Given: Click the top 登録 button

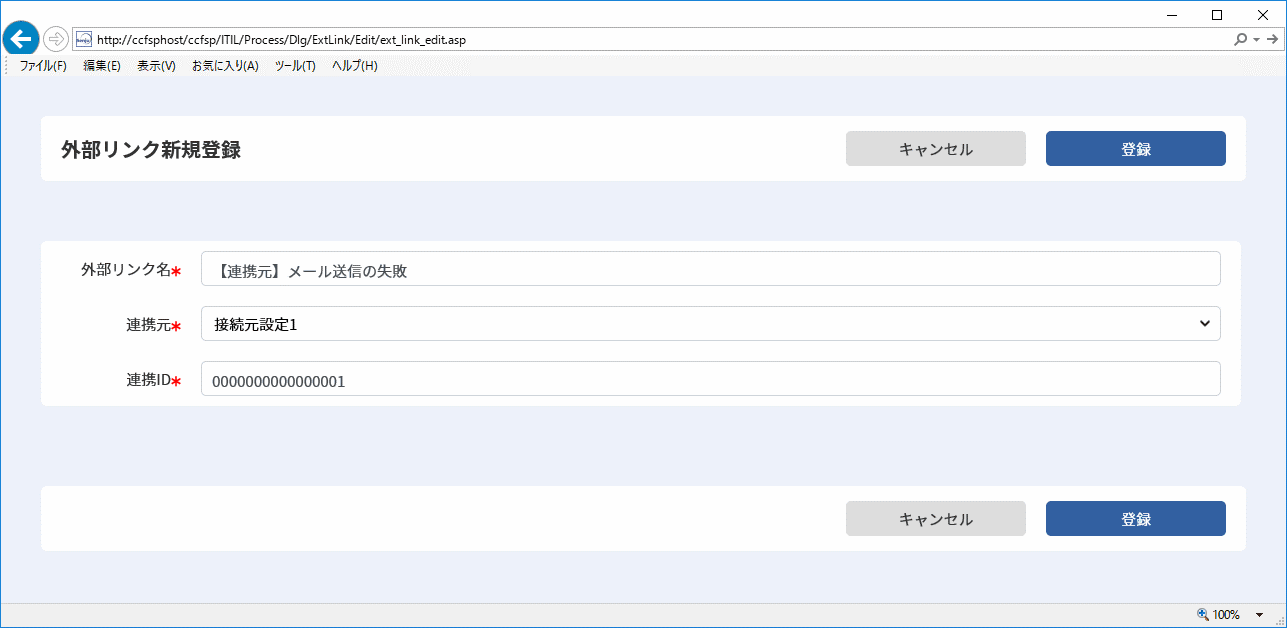Looking at the screenshot, I should click(x=1136, y=149).
